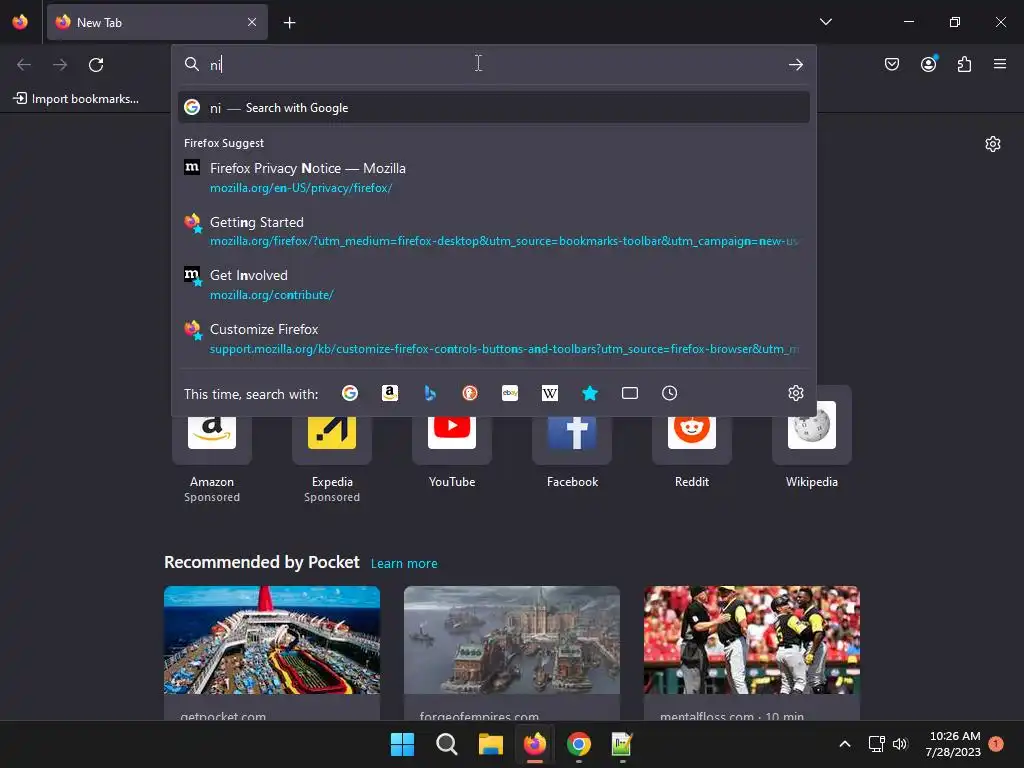
Task: Open Customize Firefox suggestion
Action: point(494,338)
